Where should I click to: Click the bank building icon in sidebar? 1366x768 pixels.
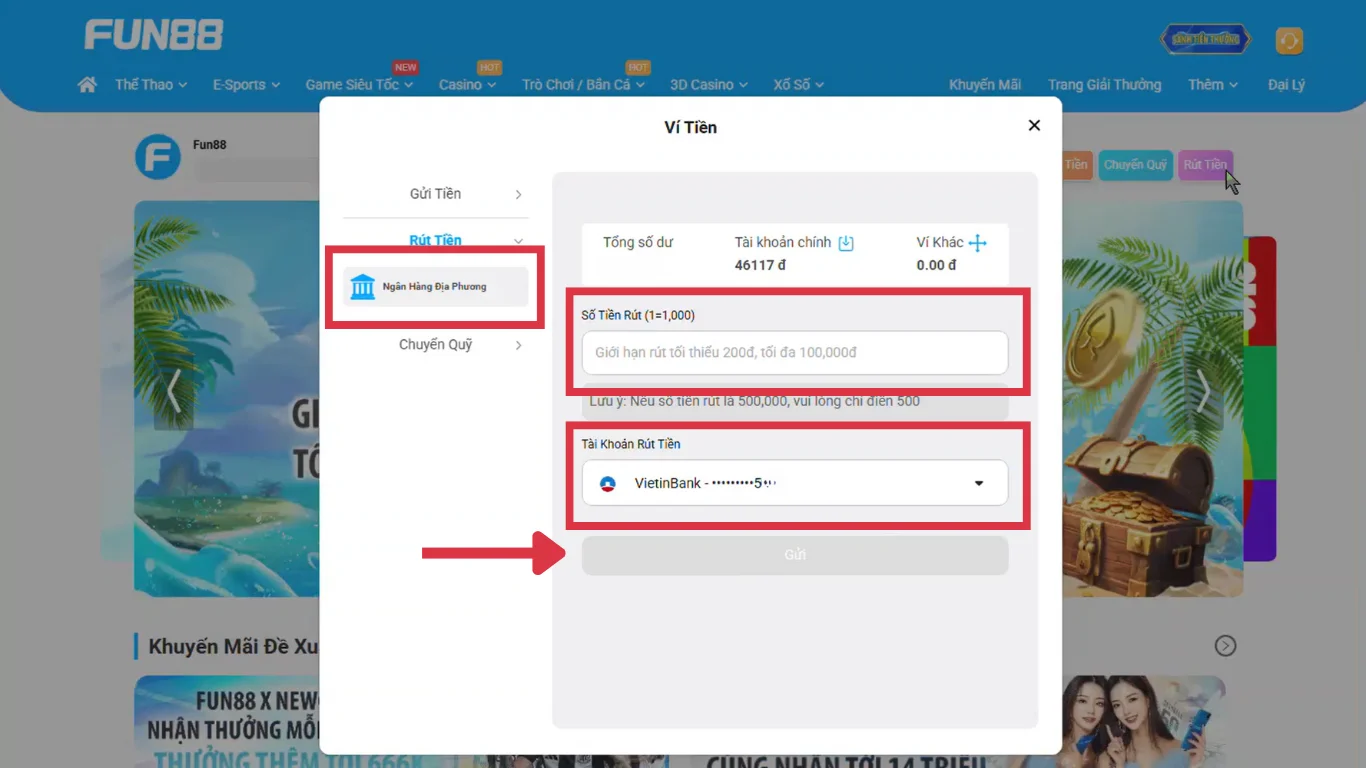362,287
